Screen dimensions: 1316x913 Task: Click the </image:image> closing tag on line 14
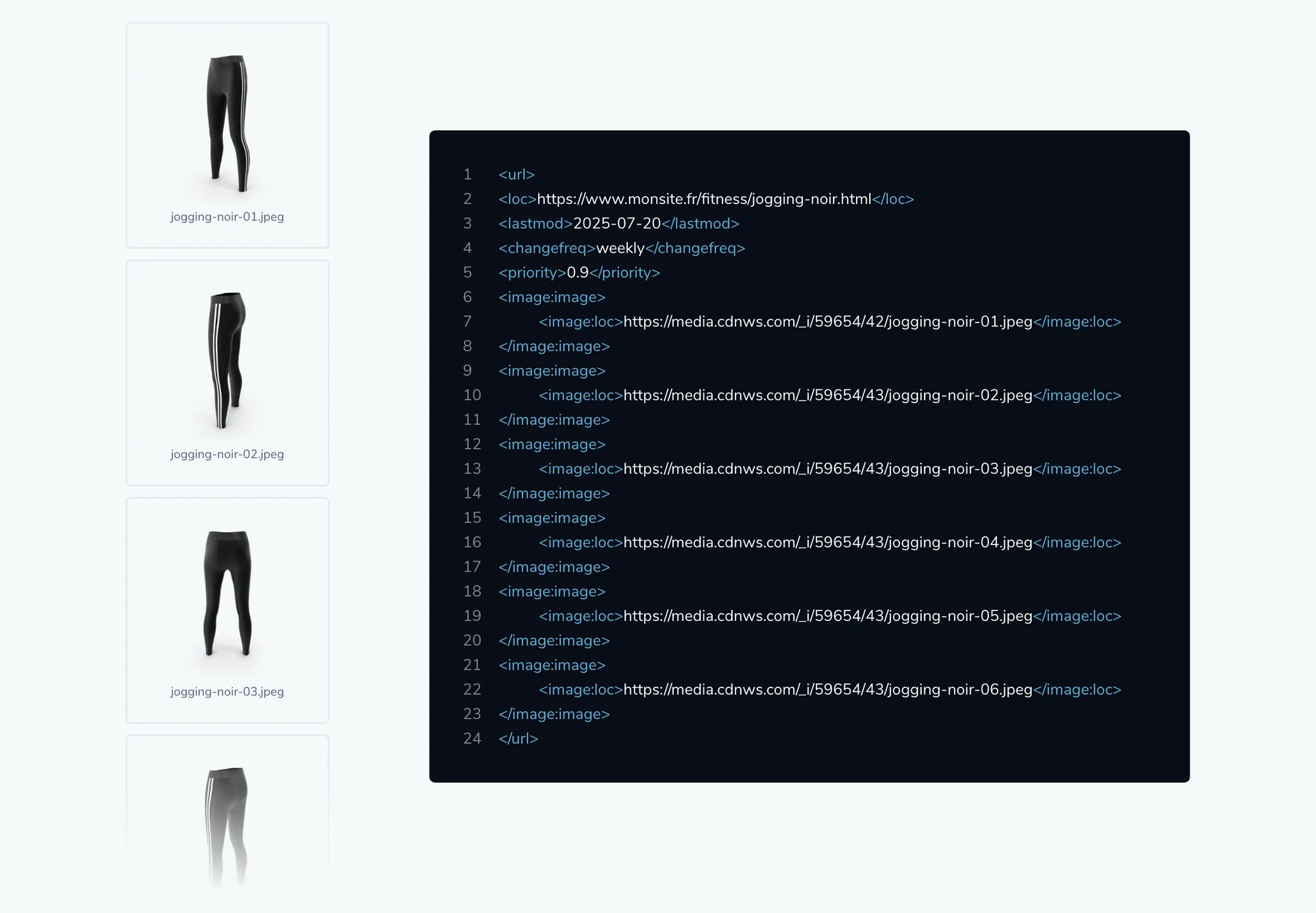click(x=554, y=493)
